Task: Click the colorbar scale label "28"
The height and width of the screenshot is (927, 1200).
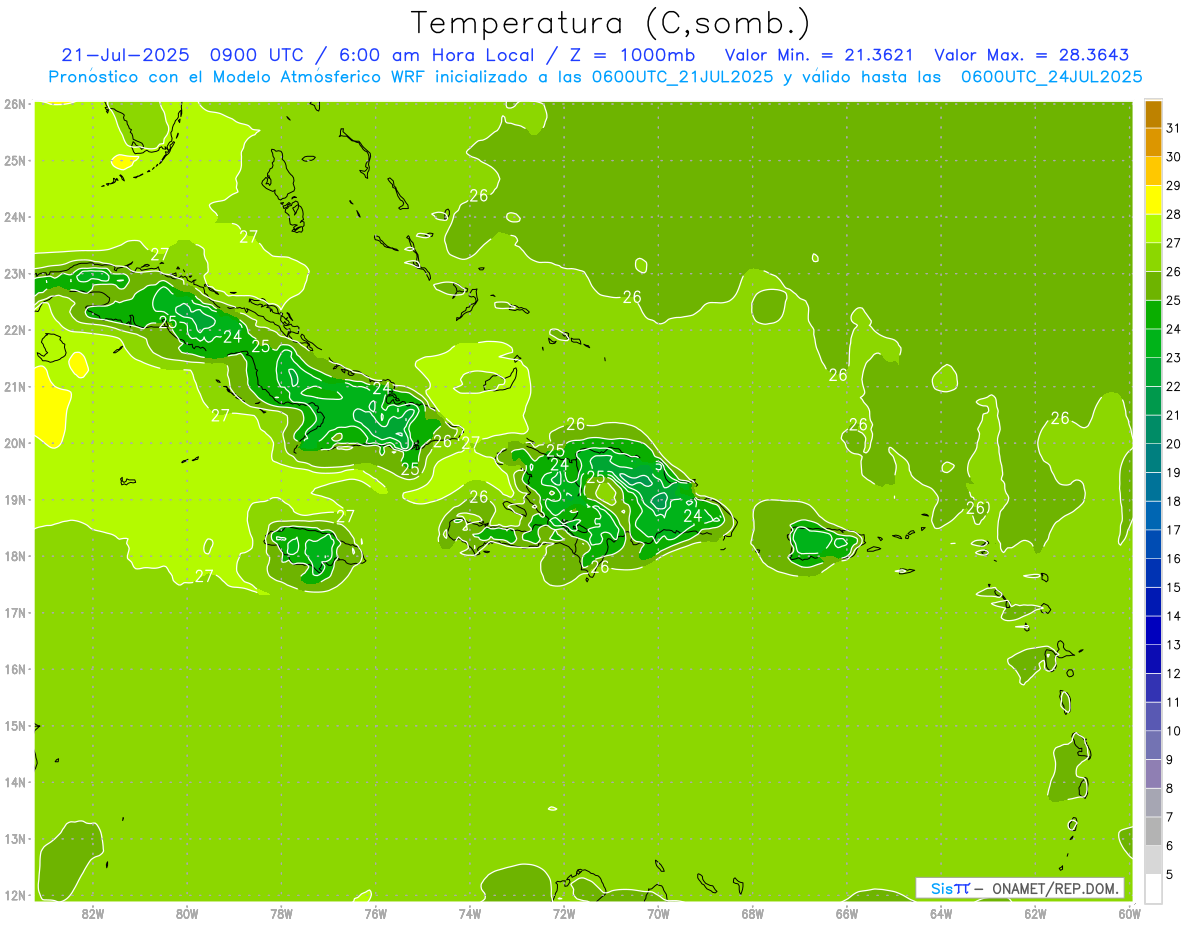Action: [x=1174, y=214]
